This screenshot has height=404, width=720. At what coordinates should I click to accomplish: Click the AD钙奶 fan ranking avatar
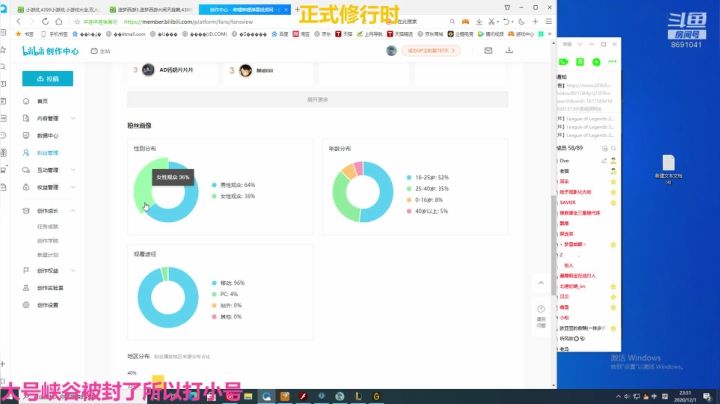pyautogui.click(x=148, y=70)
